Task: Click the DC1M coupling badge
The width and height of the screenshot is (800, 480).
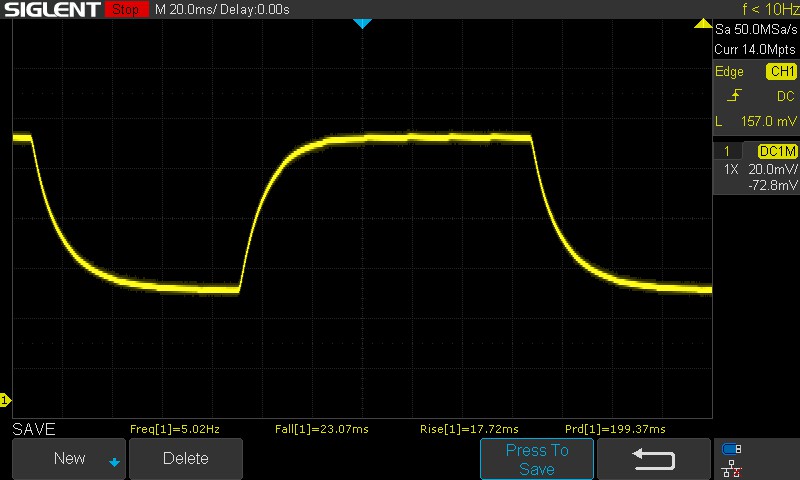Action: (777, 151)
